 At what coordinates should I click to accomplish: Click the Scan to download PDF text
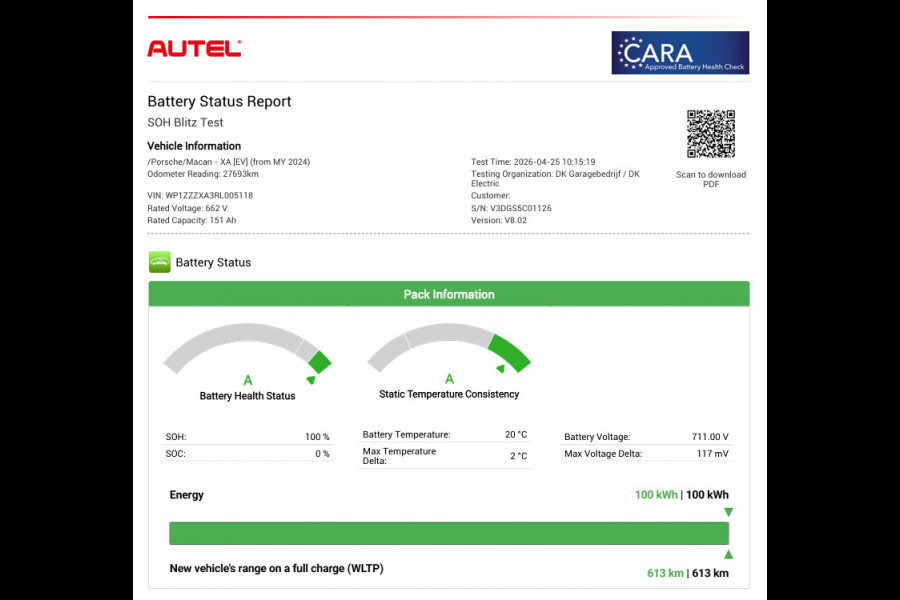(710, 179)
